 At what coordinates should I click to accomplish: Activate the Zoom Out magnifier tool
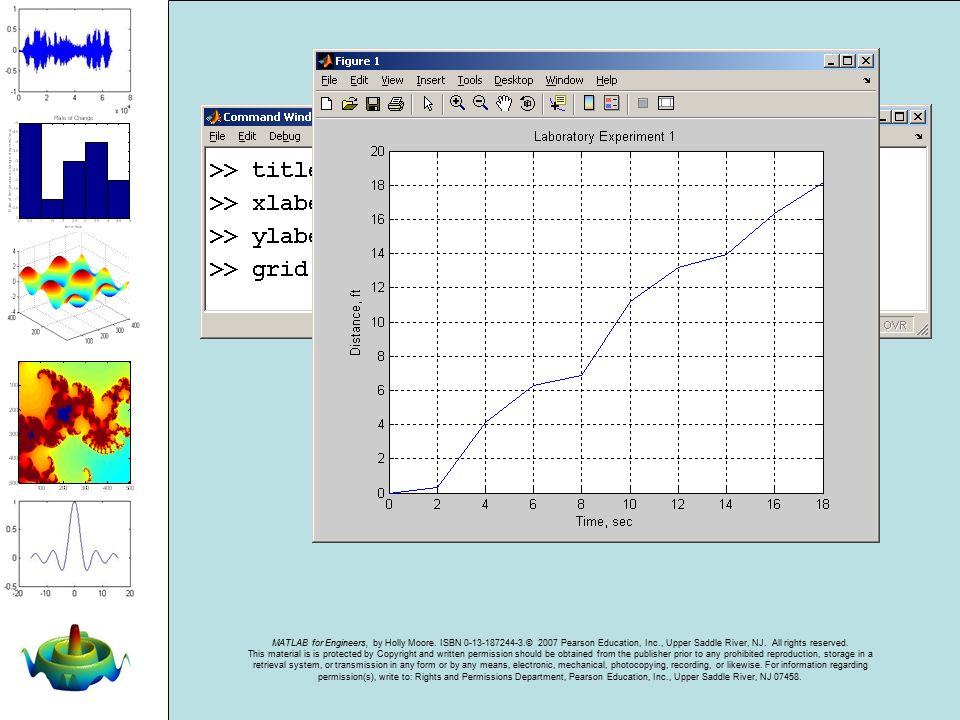coord(480,103)
